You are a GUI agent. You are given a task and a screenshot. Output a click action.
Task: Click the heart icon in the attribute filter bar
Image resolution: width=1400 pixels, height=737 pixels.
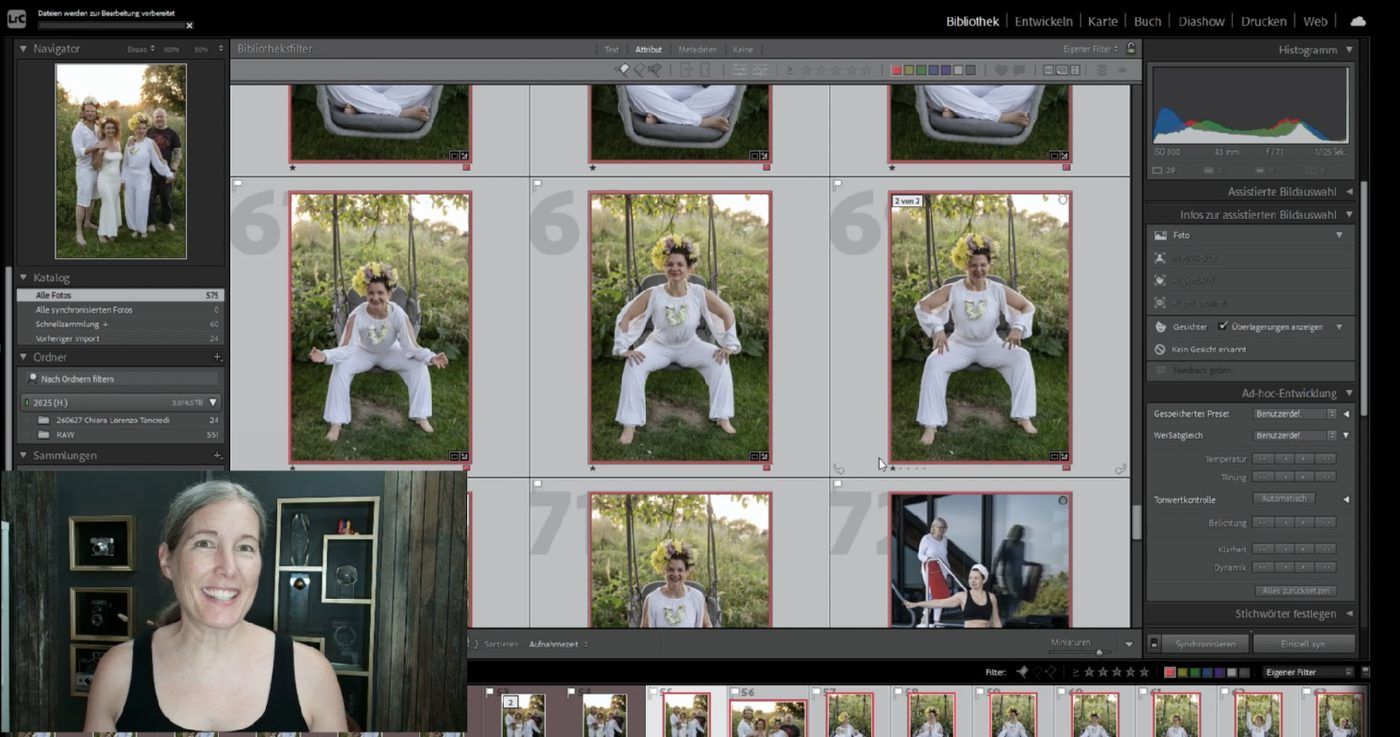[x=1000, y=70]
